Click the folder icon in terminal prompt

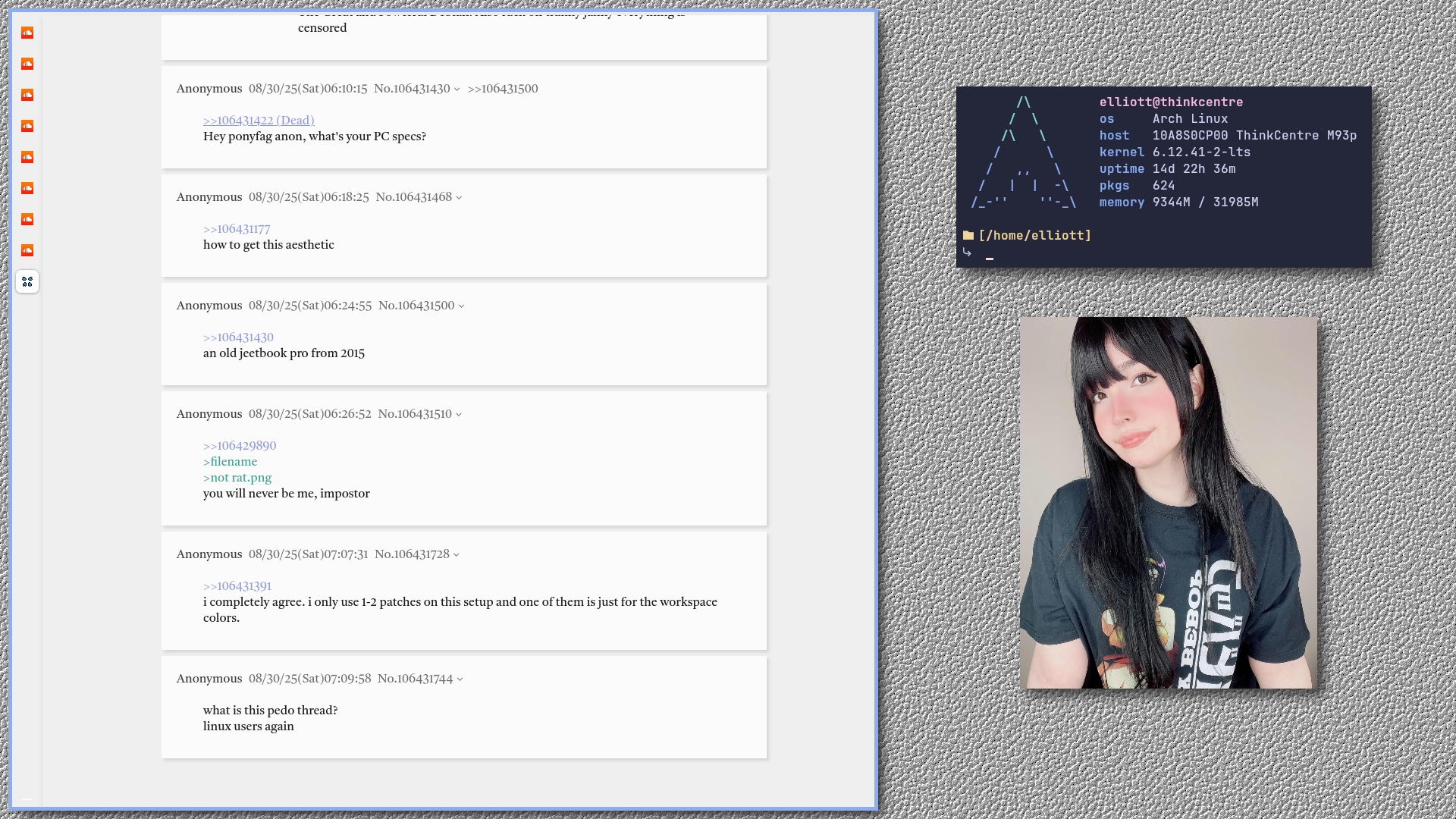point(968,235)
